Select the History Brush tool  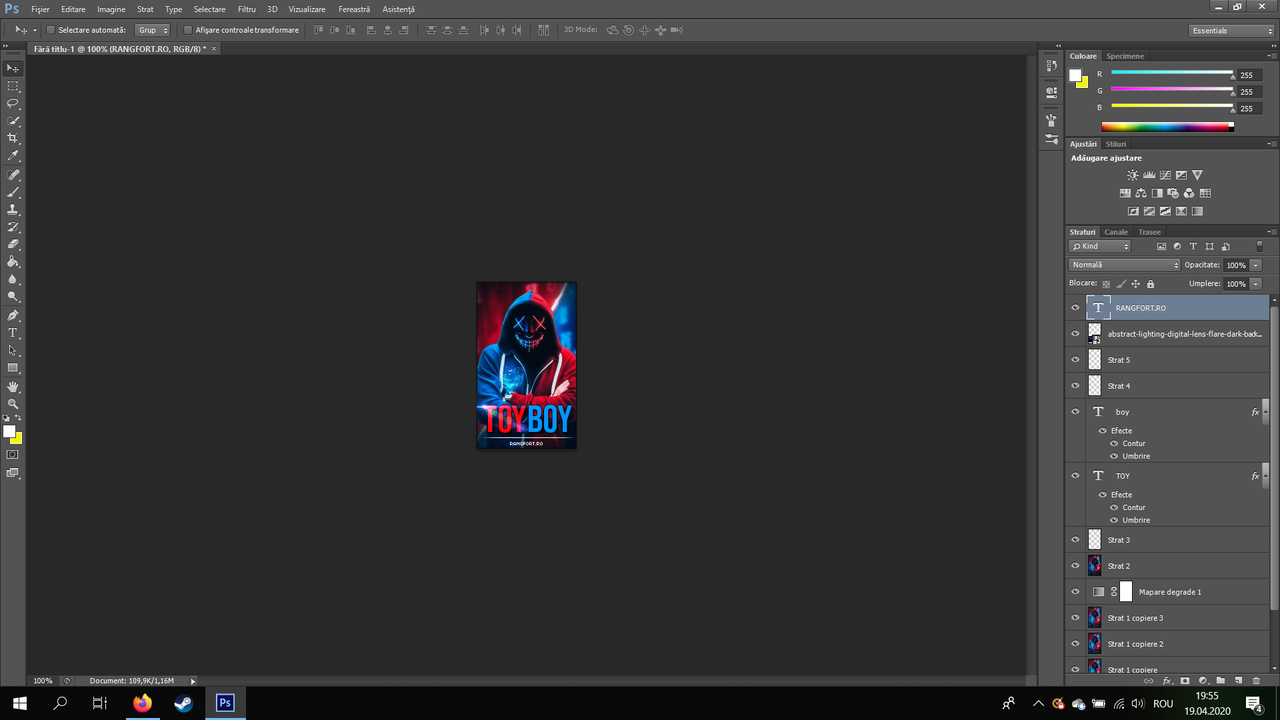coord(13,227)
